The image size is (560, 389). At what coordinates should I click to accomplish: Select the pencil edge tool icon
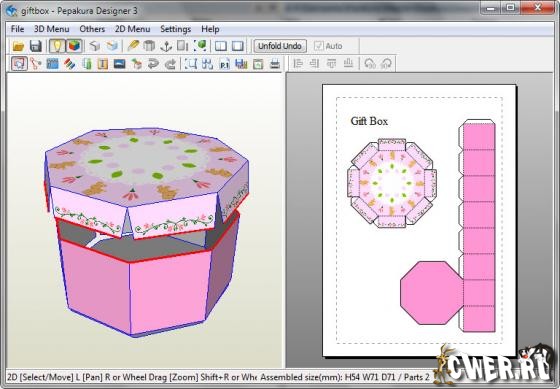click(x=133, y=46)
